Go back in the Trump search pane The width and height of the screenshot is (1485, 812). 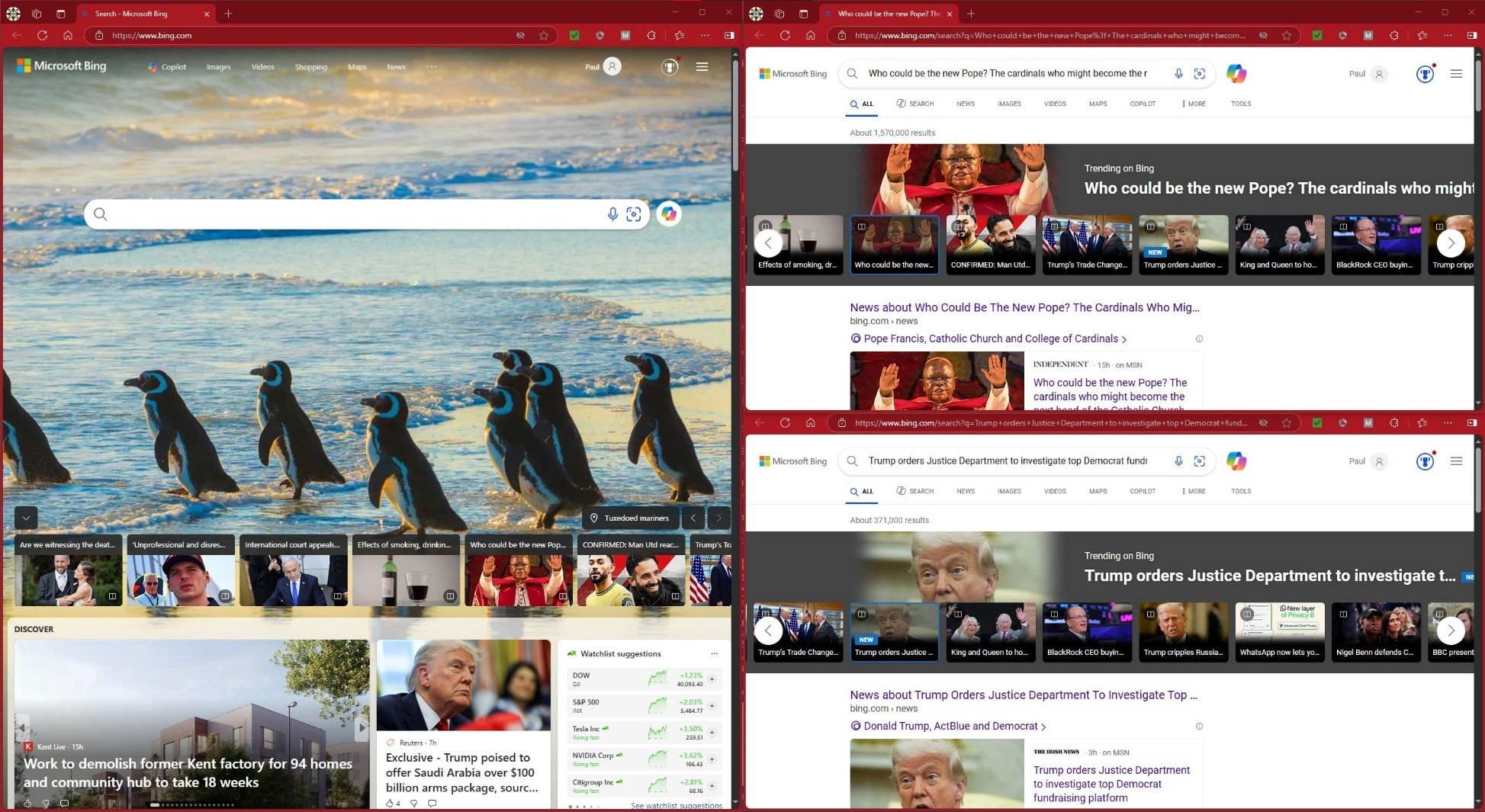760,422
